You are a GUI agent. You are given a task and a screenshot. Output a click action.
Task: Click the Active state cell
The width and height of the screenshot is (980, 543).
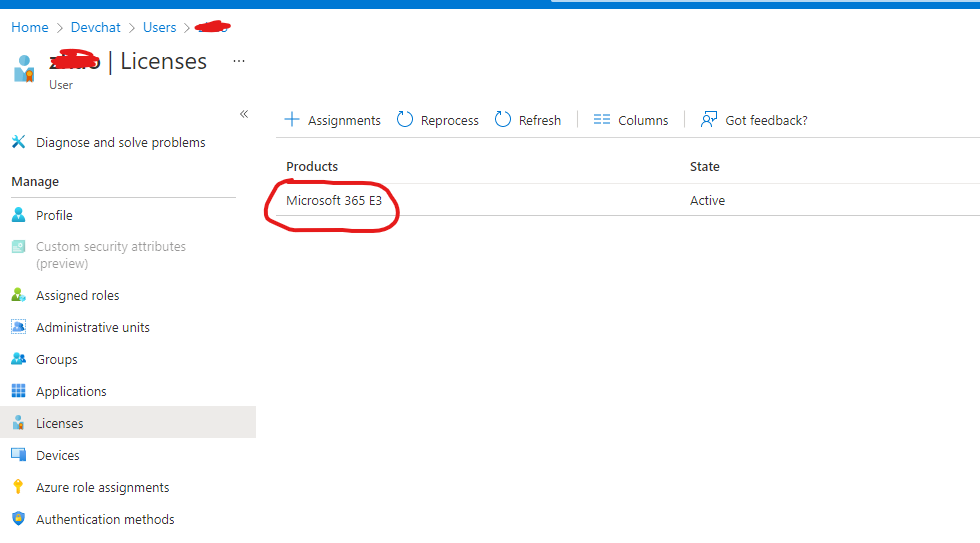[708, 201]
